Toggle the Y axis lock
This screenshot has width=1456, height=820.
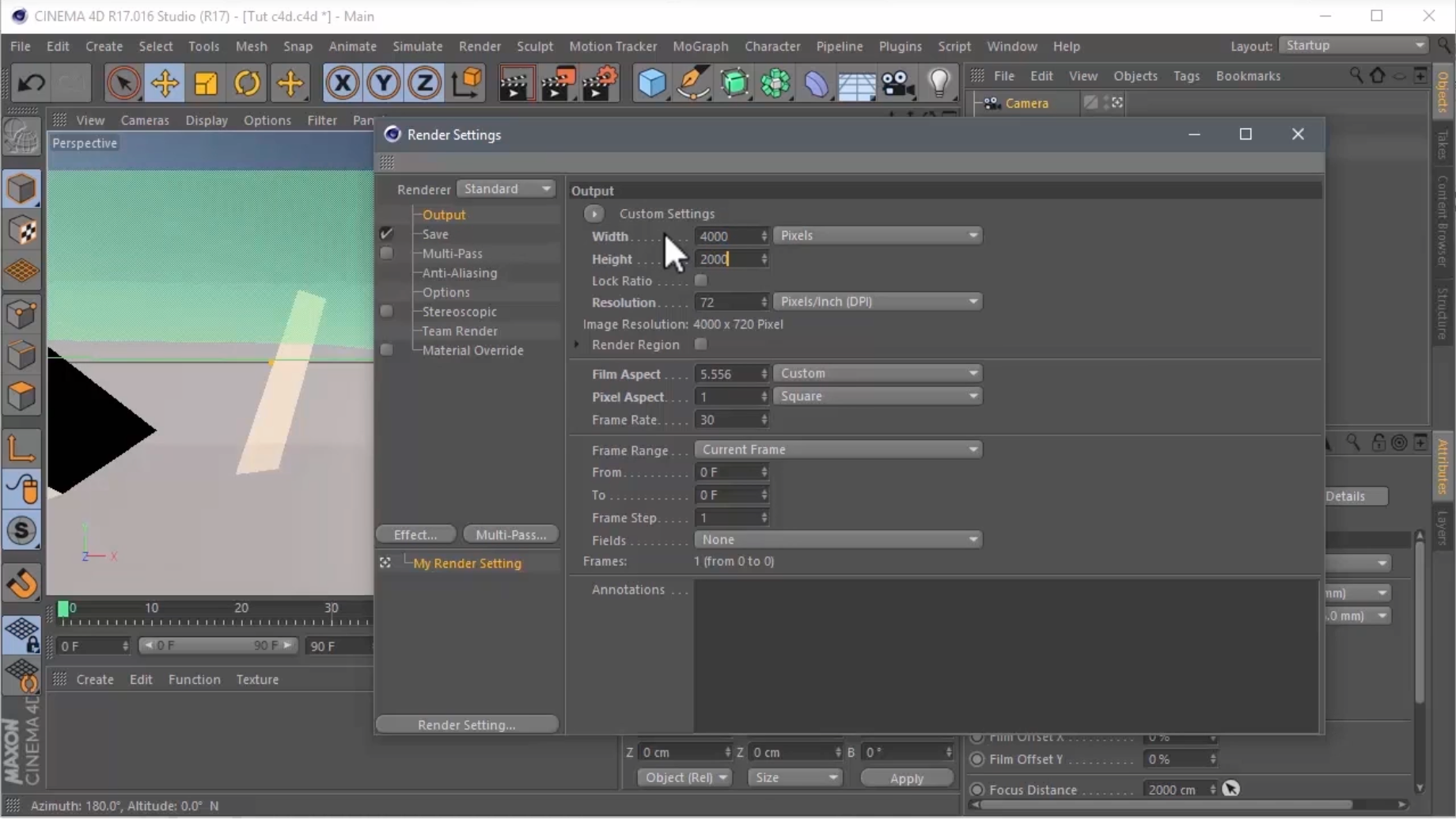coord(383,83)
